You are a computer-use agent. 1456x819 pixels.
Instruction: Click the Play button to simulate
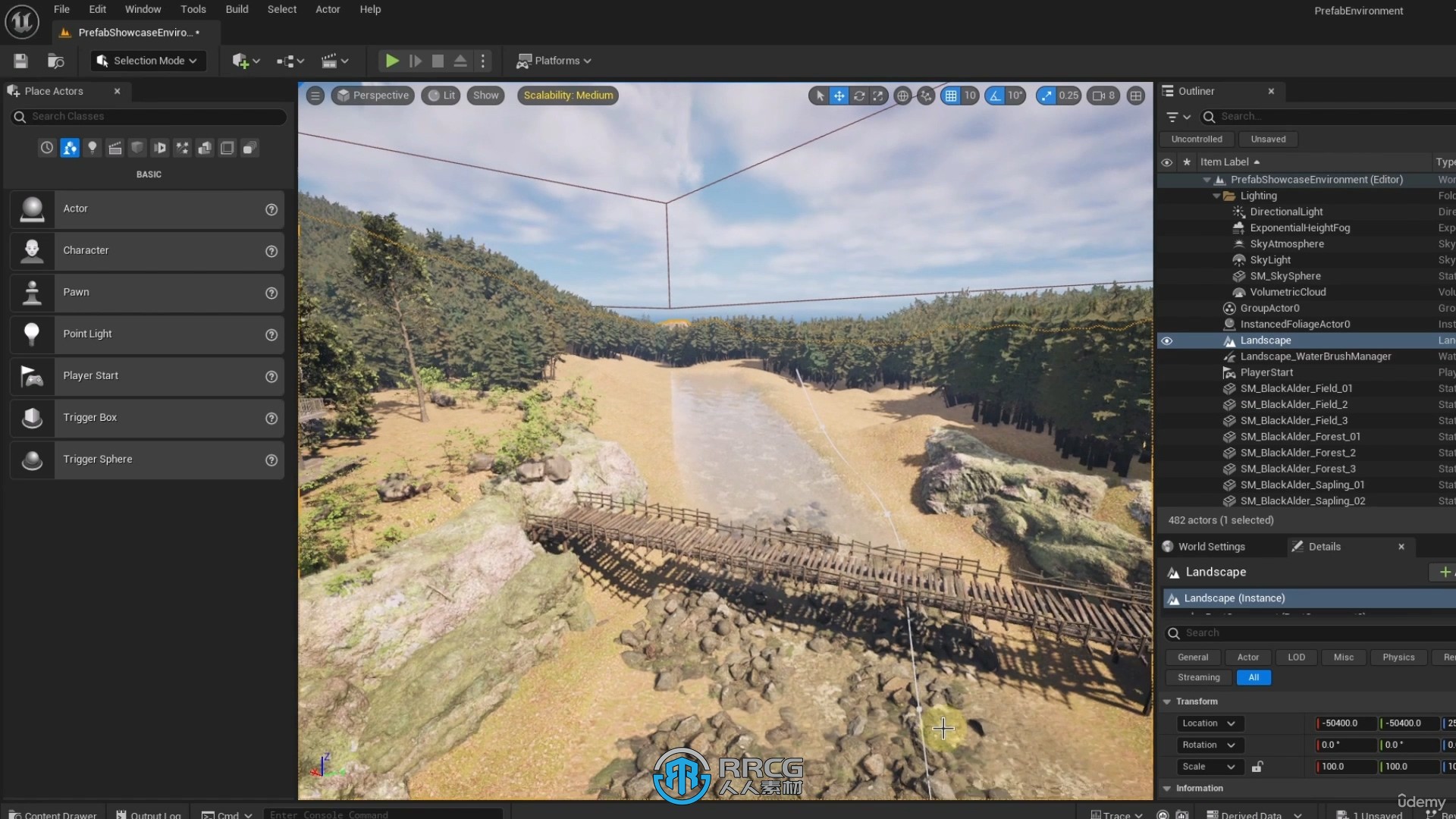point(391,60)
